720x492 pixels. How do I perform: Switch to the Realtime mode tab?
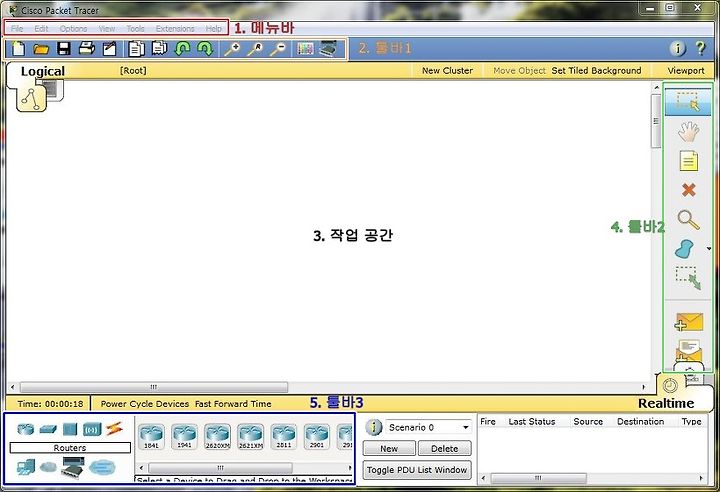click(x=666, y=403)
